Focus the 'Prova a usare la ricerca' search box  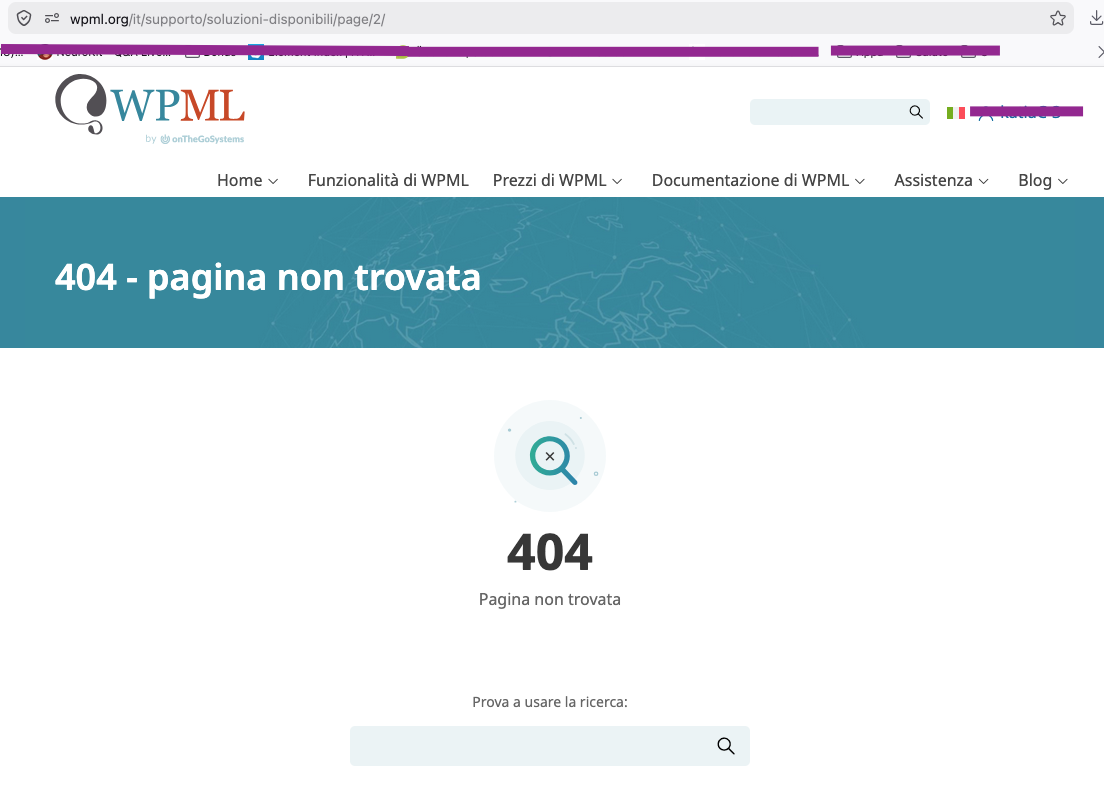(549, 746)
